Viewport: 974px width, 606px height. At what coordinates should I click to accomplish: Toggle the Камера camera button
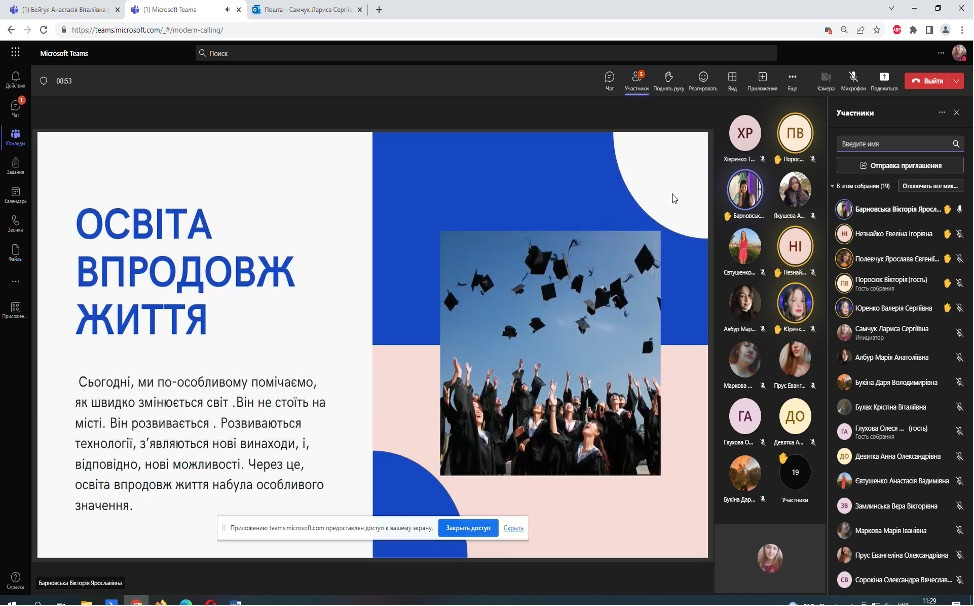[826, 81]
